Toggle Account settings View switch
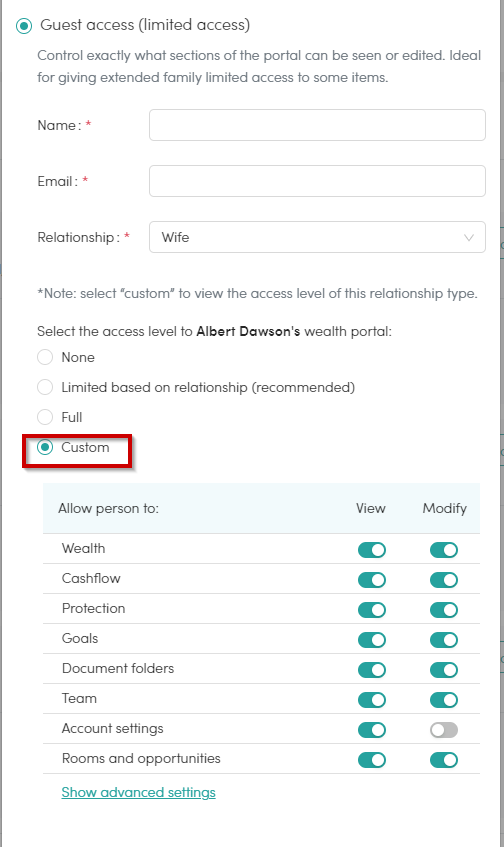Viewport: 504px width, 847px height. 372,730
